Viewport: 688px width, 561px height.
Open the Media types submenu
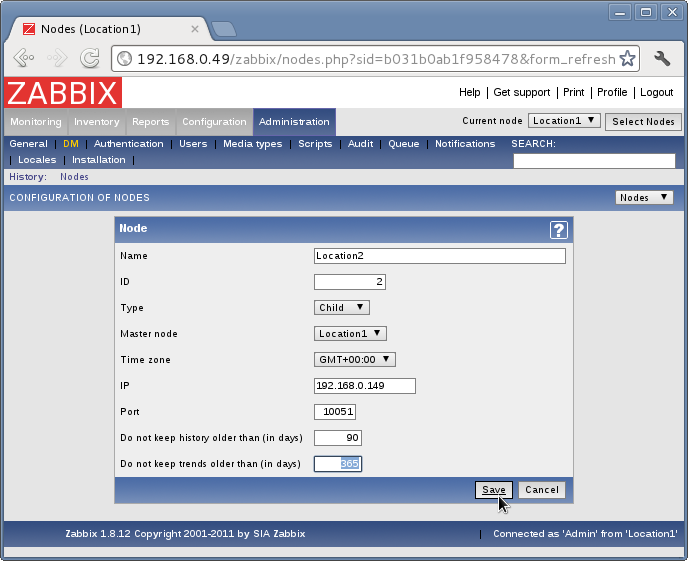253,144
